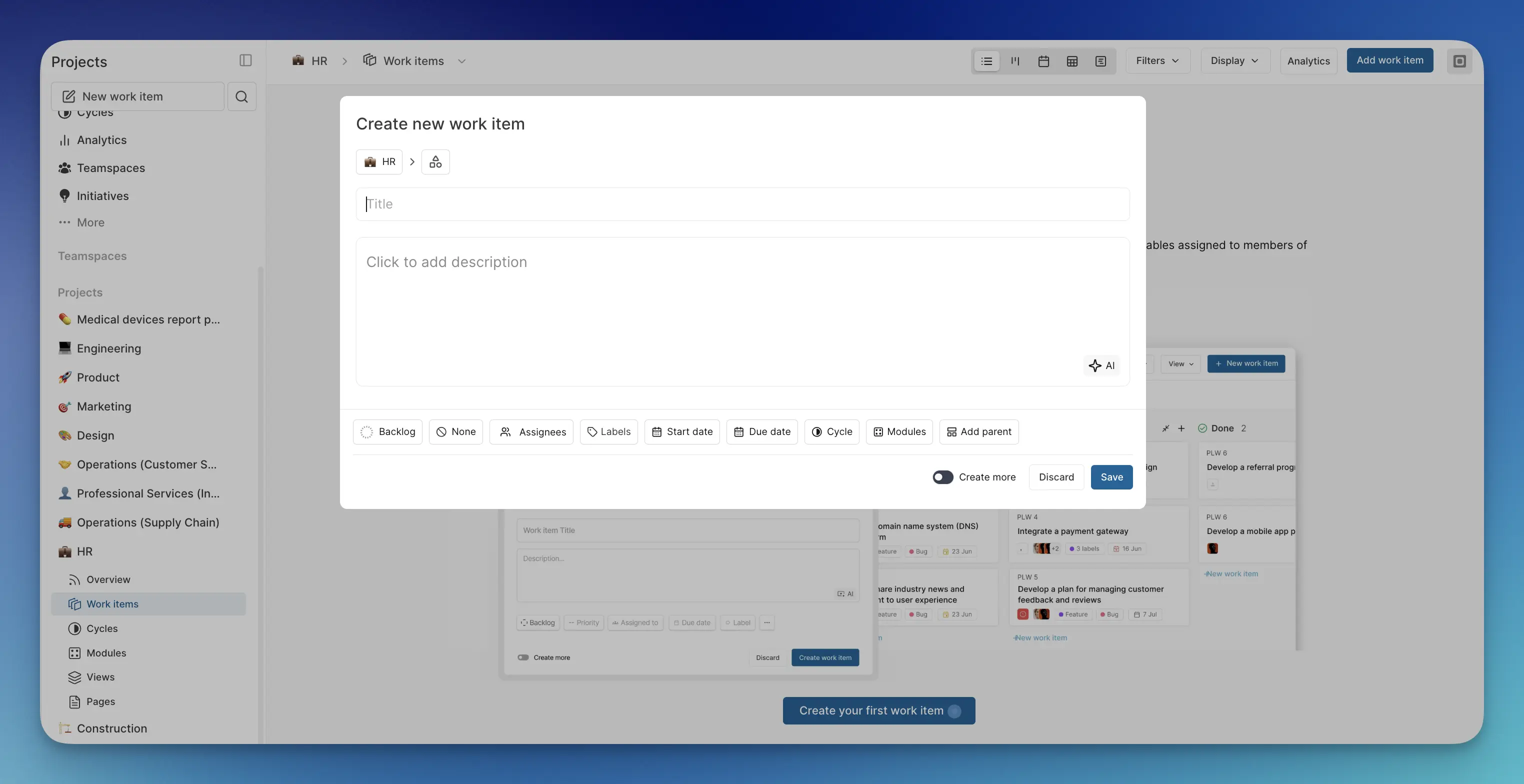Click Add parent button

(x=978, y=432)
